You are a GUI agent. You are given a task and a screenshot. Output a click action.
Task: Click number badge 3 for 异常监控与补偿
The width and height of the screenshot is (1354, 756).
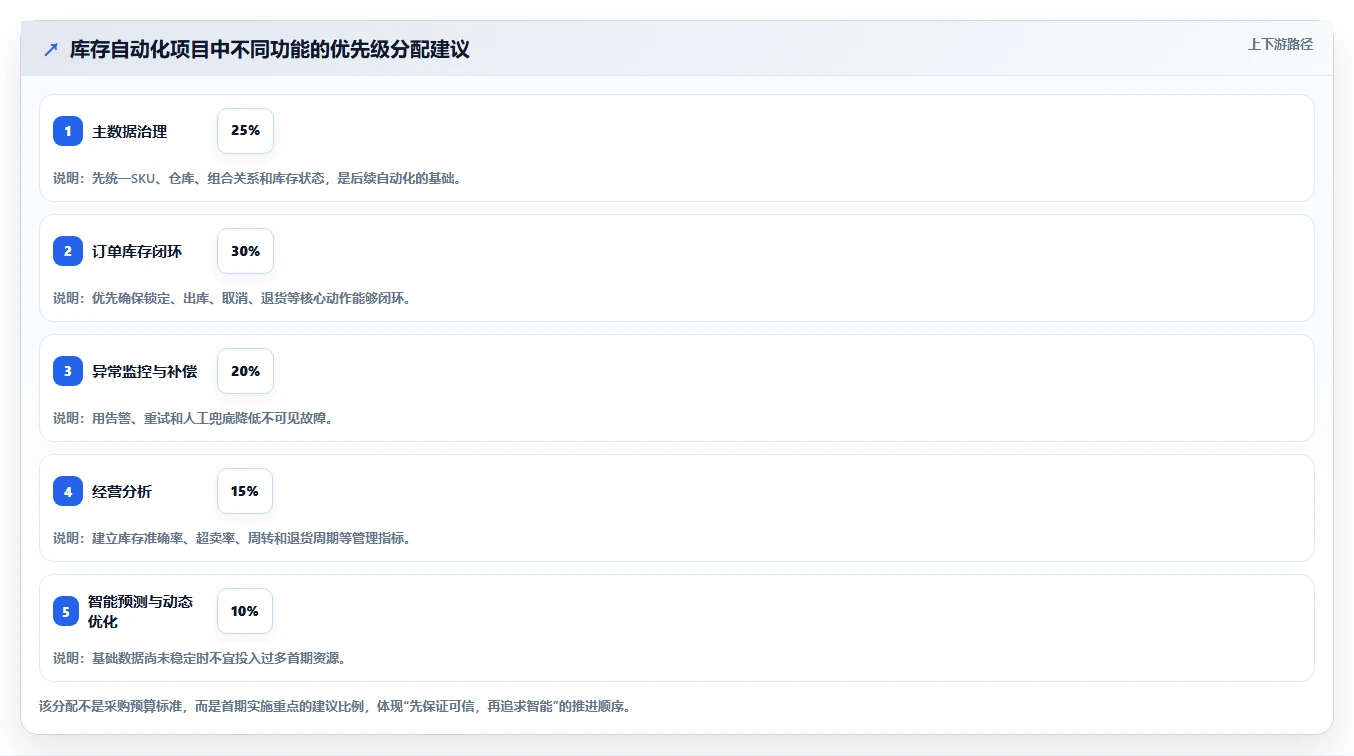pyautogui.click(x=68, y=371)
